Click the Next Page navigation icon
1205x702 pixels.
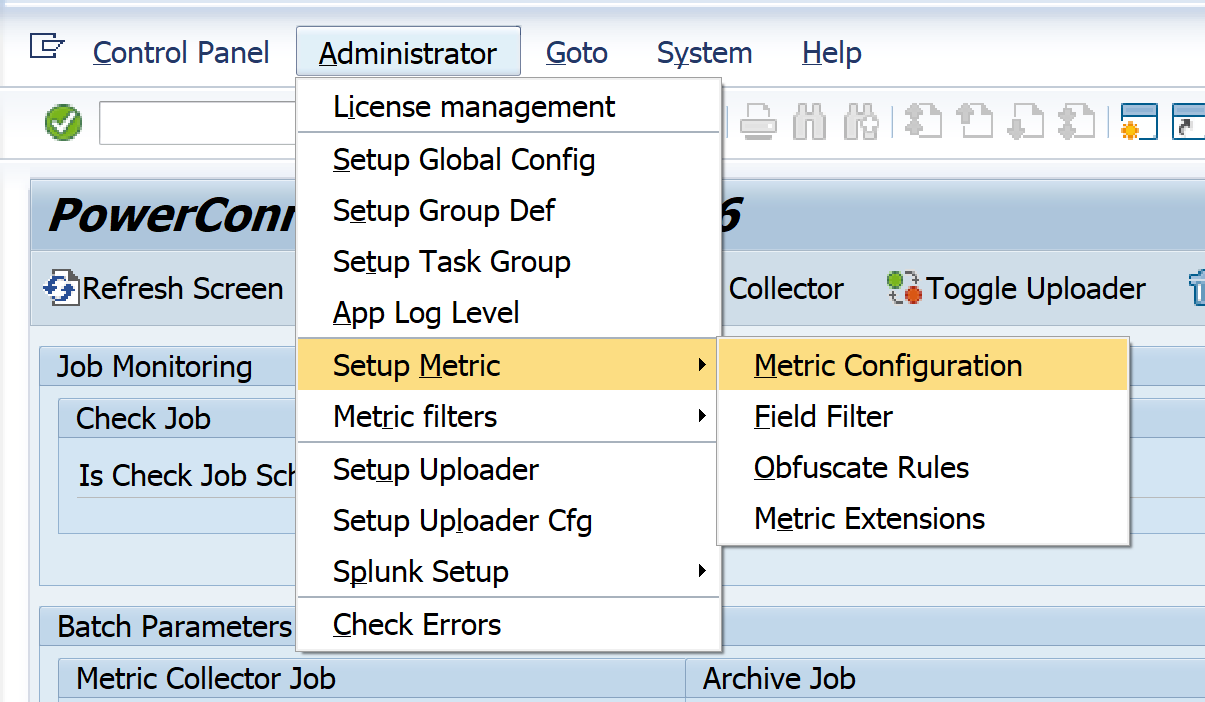click(1025, 123)
